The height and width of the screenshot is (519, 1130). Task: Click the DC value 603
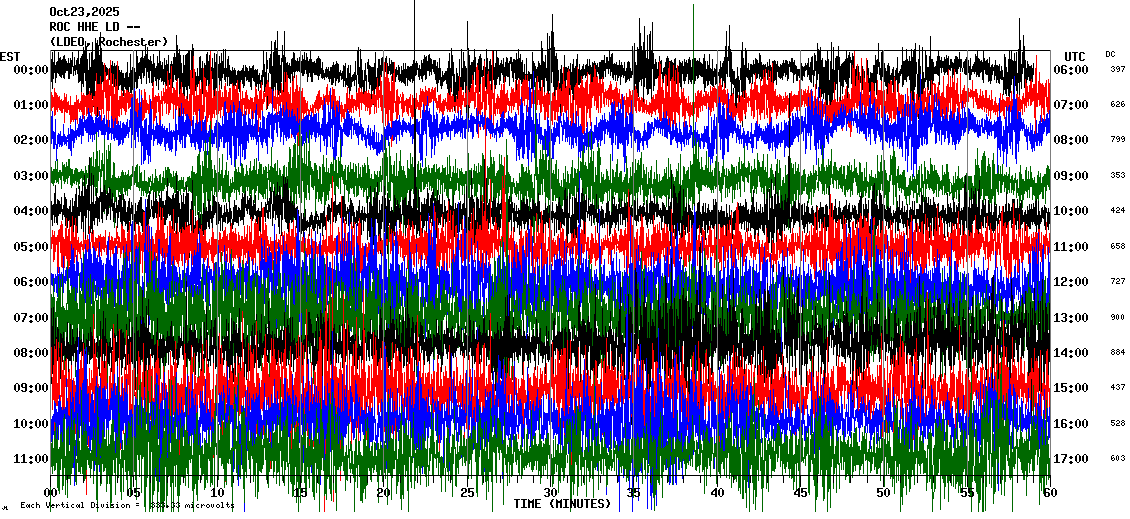click(1117, 458)
